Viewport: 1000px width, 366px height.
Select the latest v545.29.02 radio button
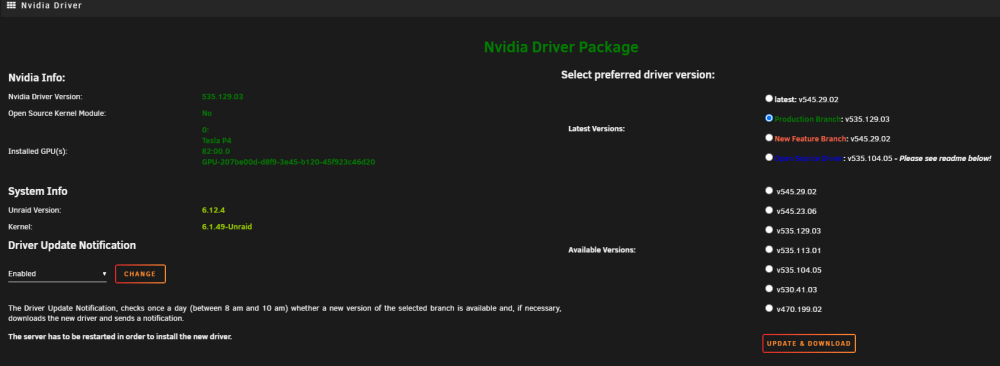click(x=768, y=98)
